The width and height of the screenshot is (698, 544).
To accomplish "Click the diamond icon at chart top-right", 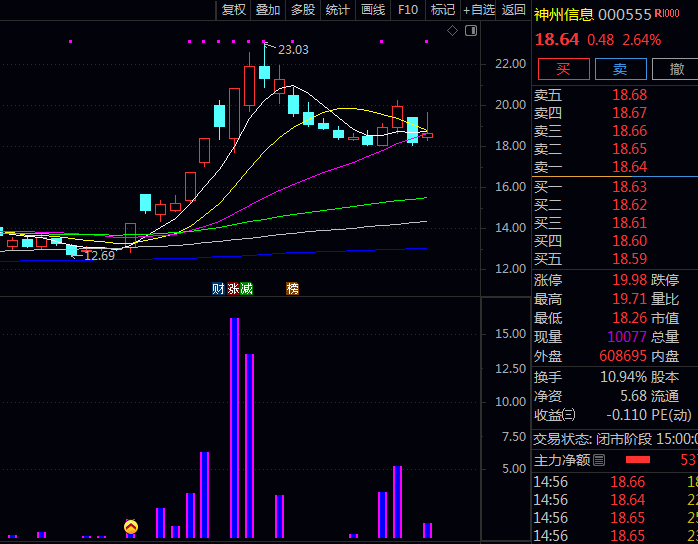I will [x=452, y=31].
